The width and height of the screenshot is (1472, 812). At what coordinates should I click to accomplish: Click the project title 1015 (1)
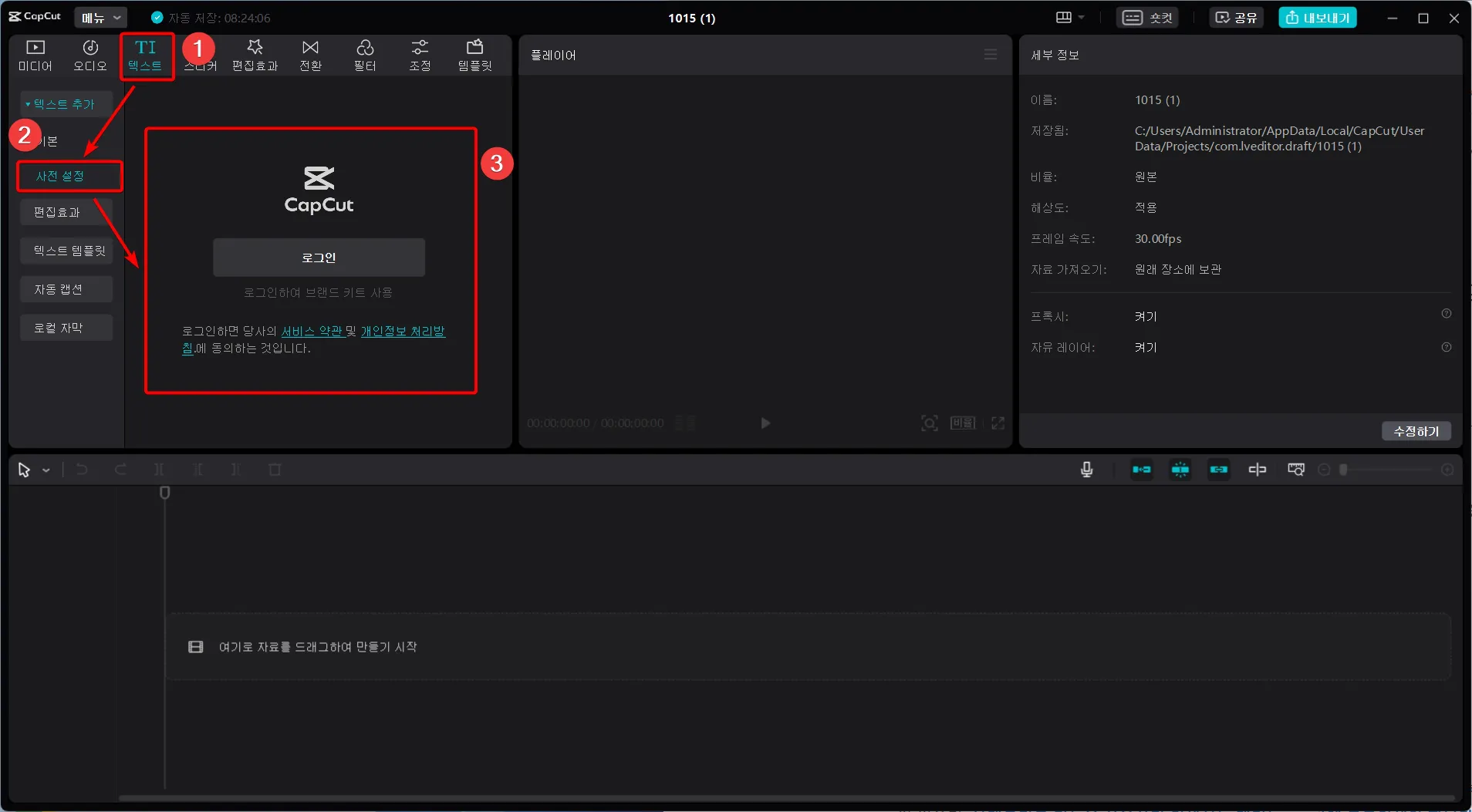click(692, 18)
